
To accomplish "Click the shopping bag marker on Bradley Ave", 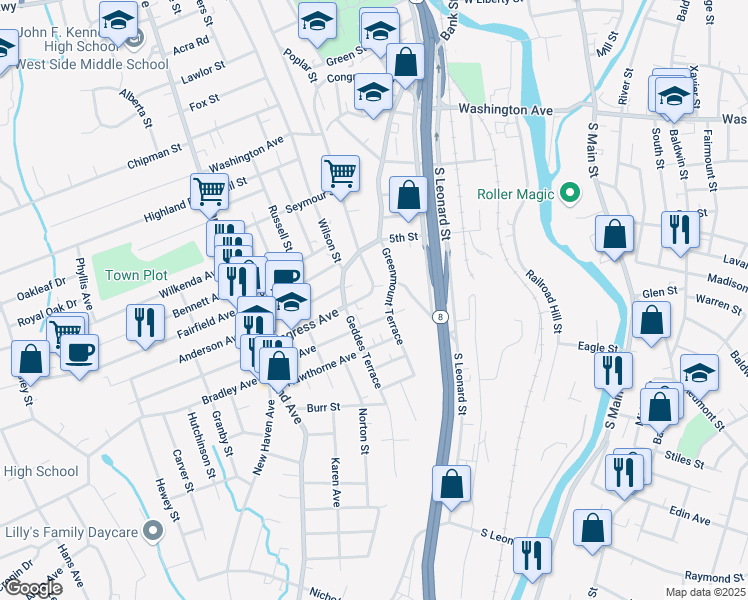I will (x=279, y=367).
